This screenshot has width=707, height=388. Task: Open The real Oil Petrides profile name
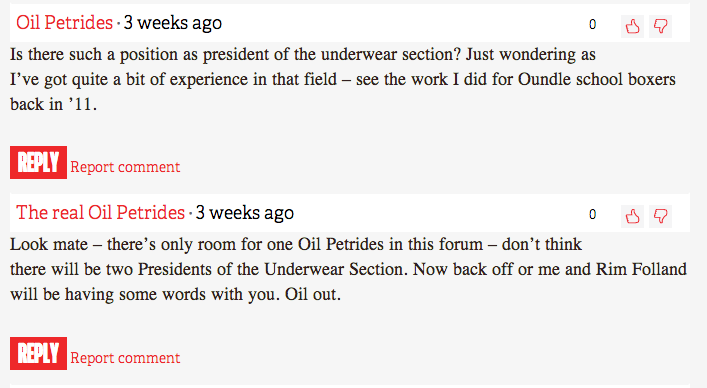[x=101, y=213]
